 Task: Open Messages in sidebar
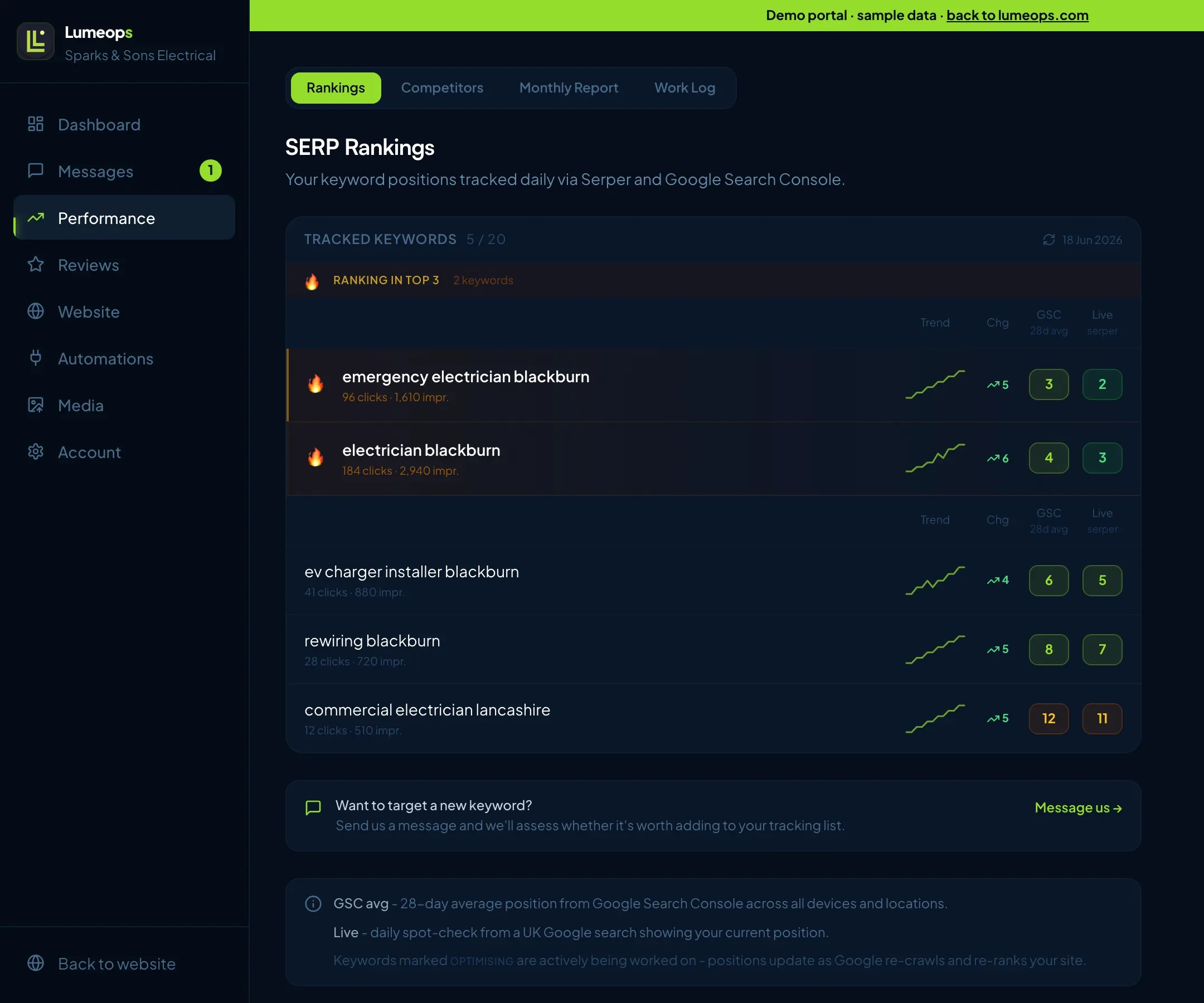[x=124, y=171]
